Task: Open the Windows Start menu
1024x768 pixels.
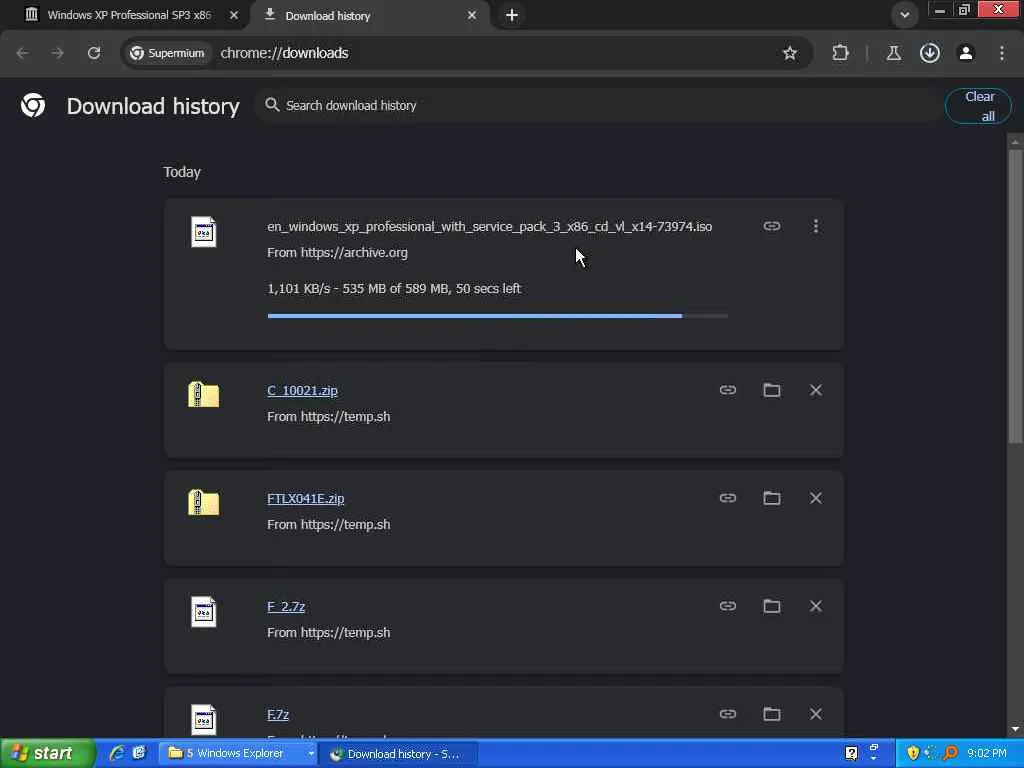Action: click(47, 753)
